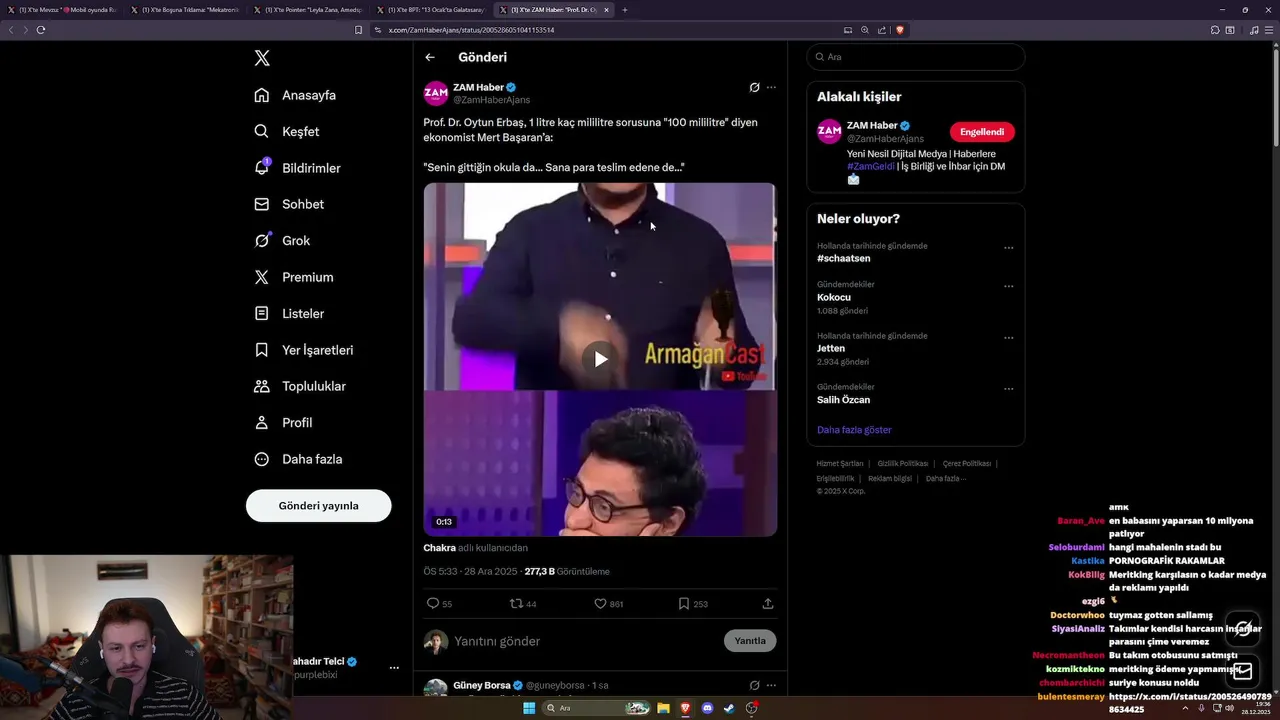Open more options for Jetten trend
The height and width of the screenshot is (720, 1280).
click(1008, 337)
